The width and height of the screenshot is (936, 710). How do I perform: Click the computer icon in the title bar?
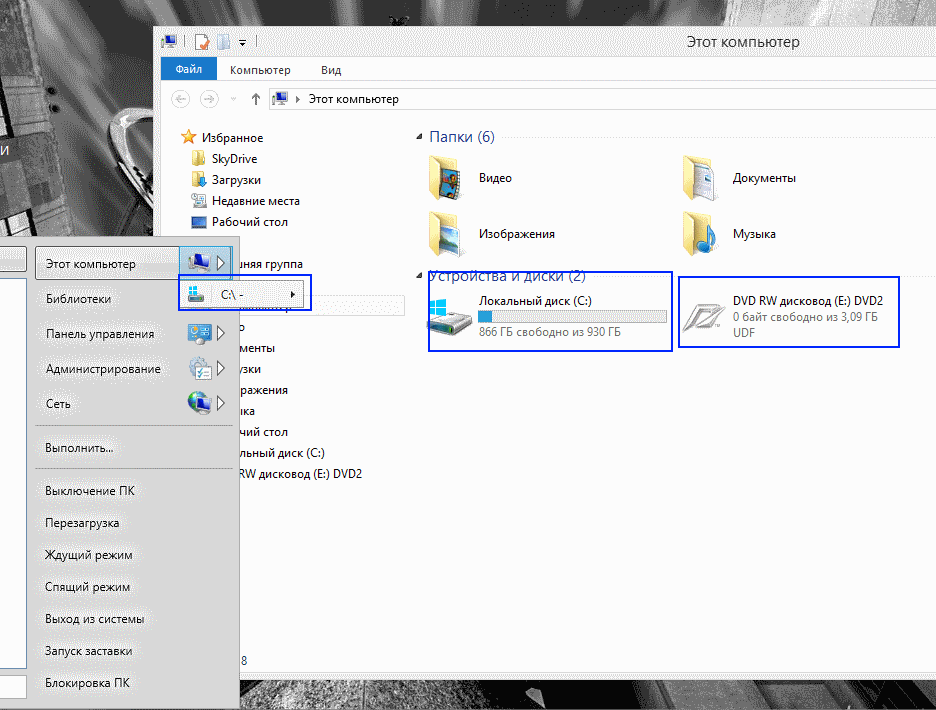point(169,41)
